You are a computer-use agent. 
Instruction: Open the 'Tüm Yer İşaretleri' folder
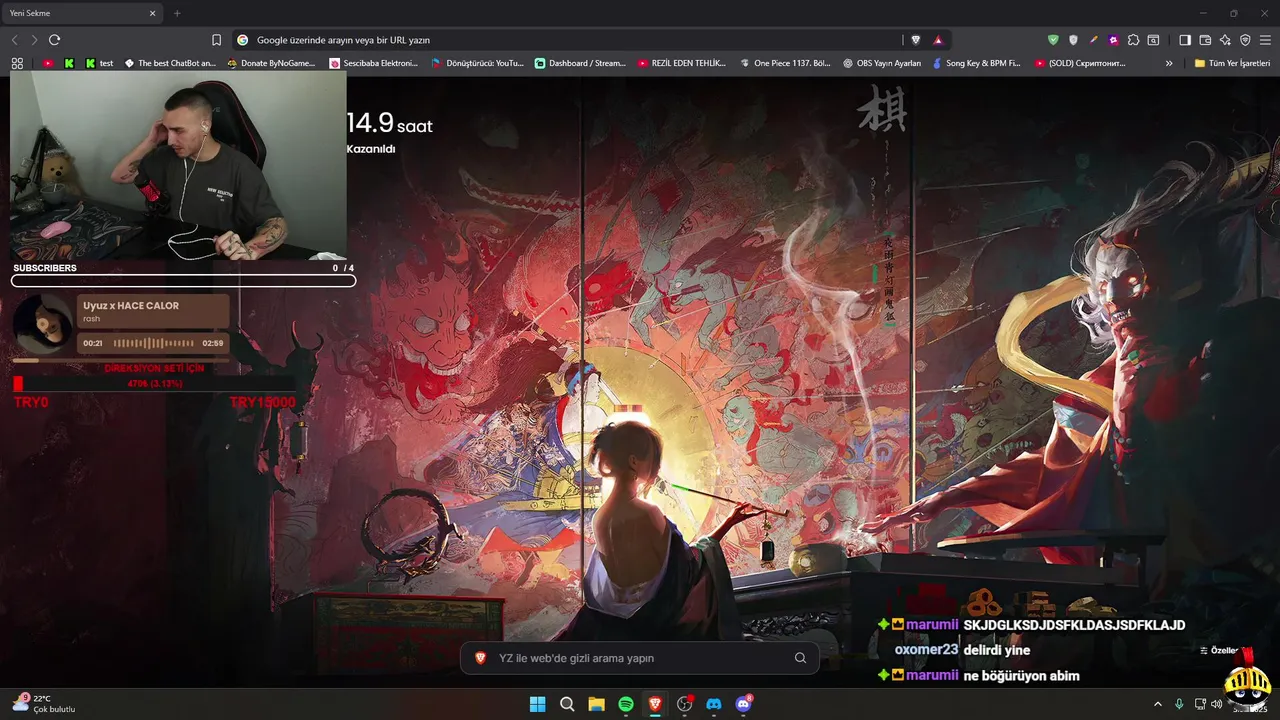(x=1232, y=63)
